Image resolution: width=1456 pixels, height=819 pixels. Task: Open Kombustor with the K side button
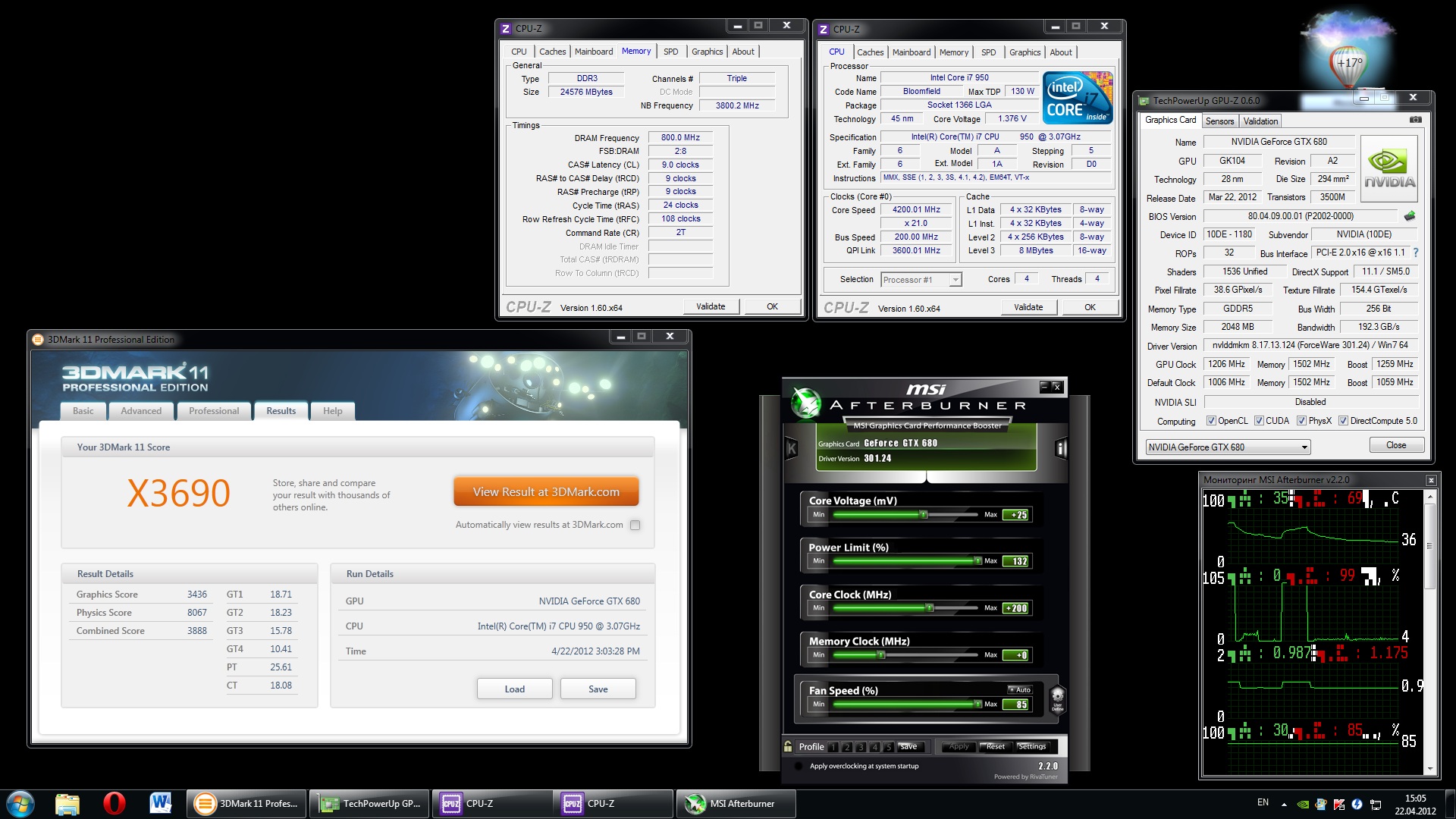791,448
